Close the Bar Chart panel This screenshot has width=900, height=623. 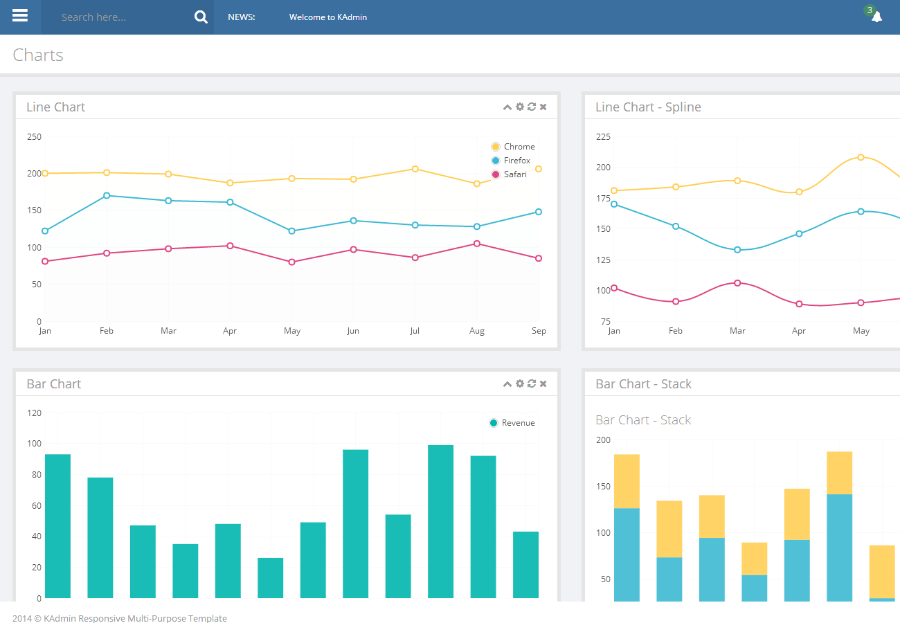pos(543,384)
